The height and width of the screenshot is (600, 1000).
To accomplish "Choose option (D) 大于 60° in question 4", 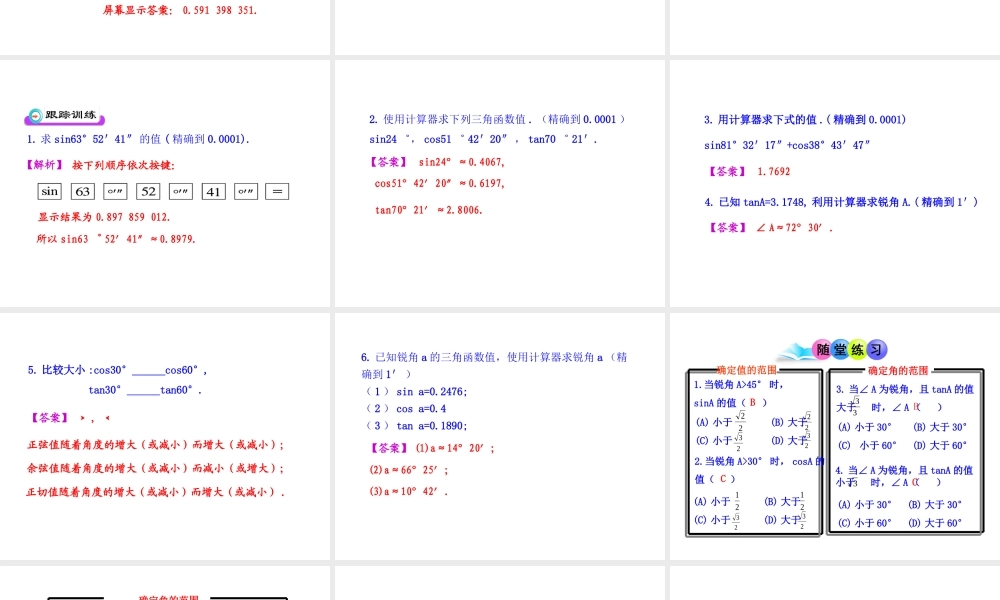I will 935,523.
